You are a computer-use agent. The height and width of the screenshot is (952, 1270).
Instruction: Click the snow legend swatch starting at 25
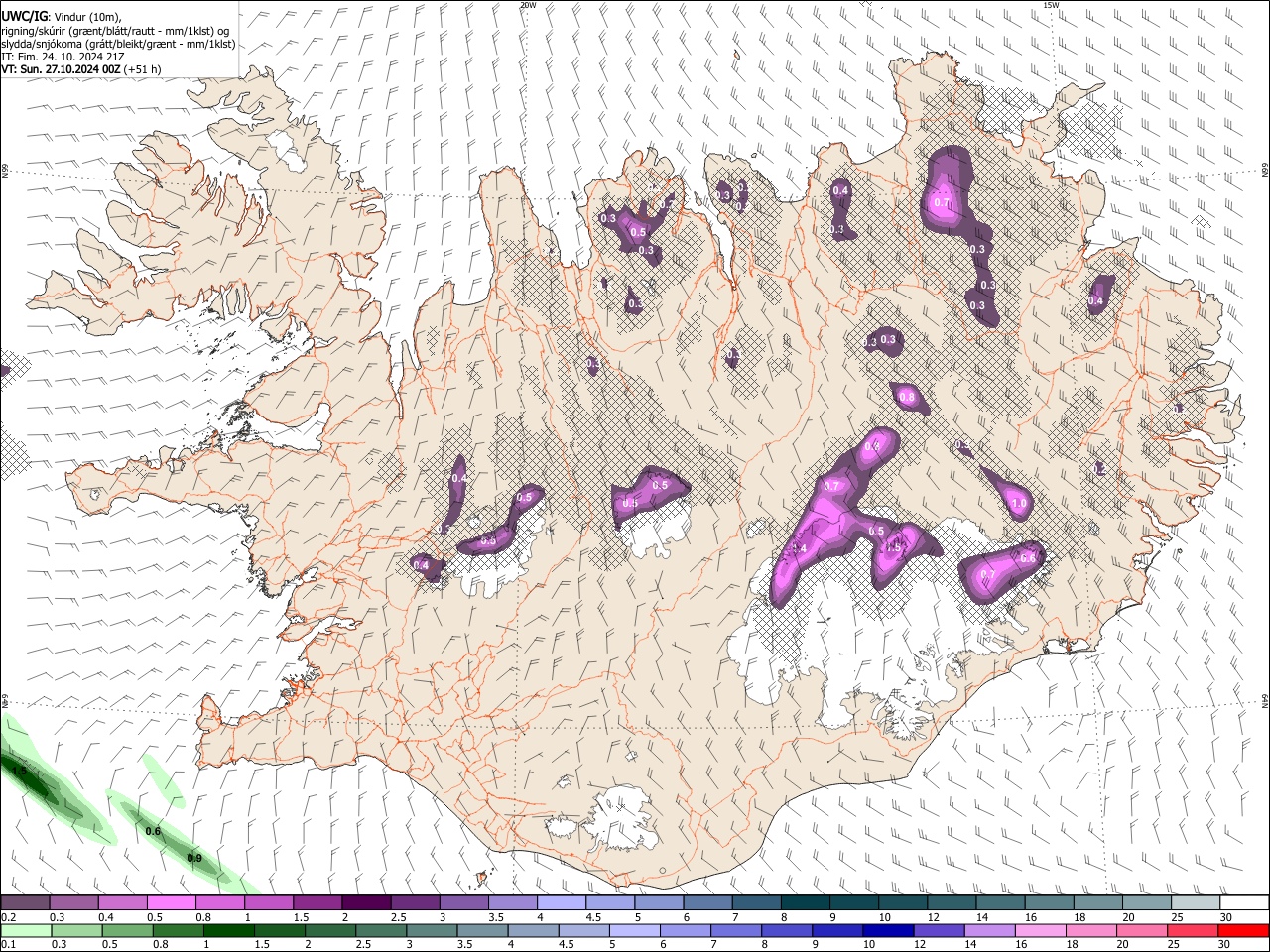tap(1196, 903)
